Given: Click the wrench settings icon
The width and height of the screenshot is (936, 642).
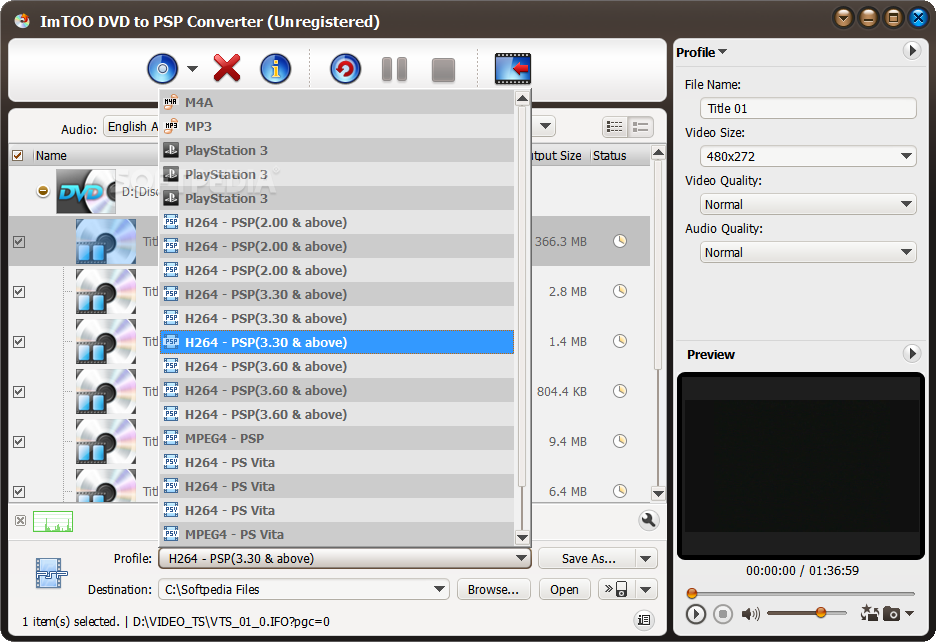Looking at the screenshot, I should 648,520.
